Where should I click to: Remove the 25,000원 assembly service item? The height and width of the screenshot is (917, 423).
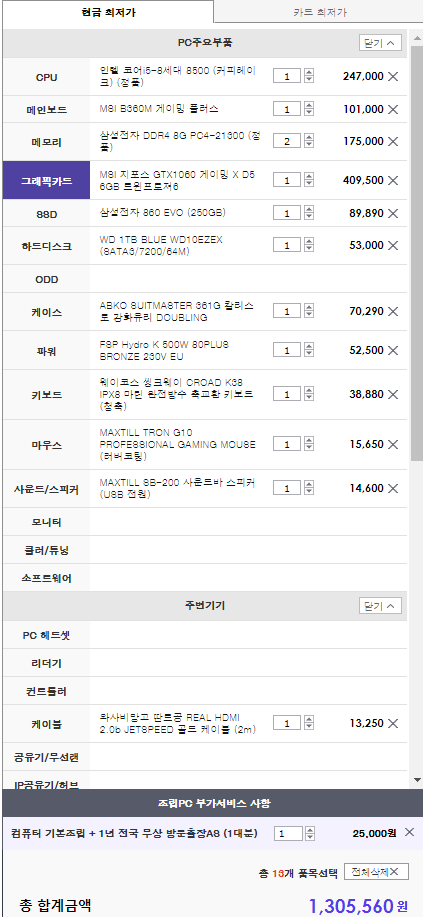point(409,832)
